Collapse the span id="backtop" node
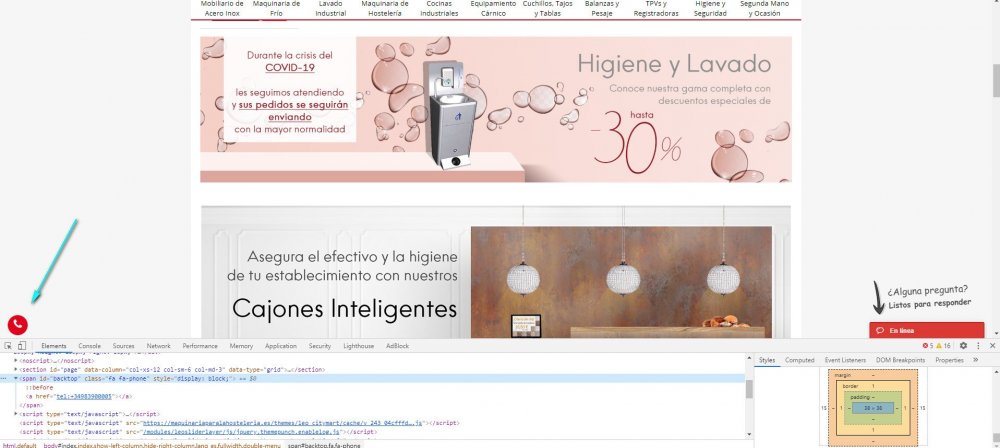This screenshot has width=1000, height=448. (16, 378)
